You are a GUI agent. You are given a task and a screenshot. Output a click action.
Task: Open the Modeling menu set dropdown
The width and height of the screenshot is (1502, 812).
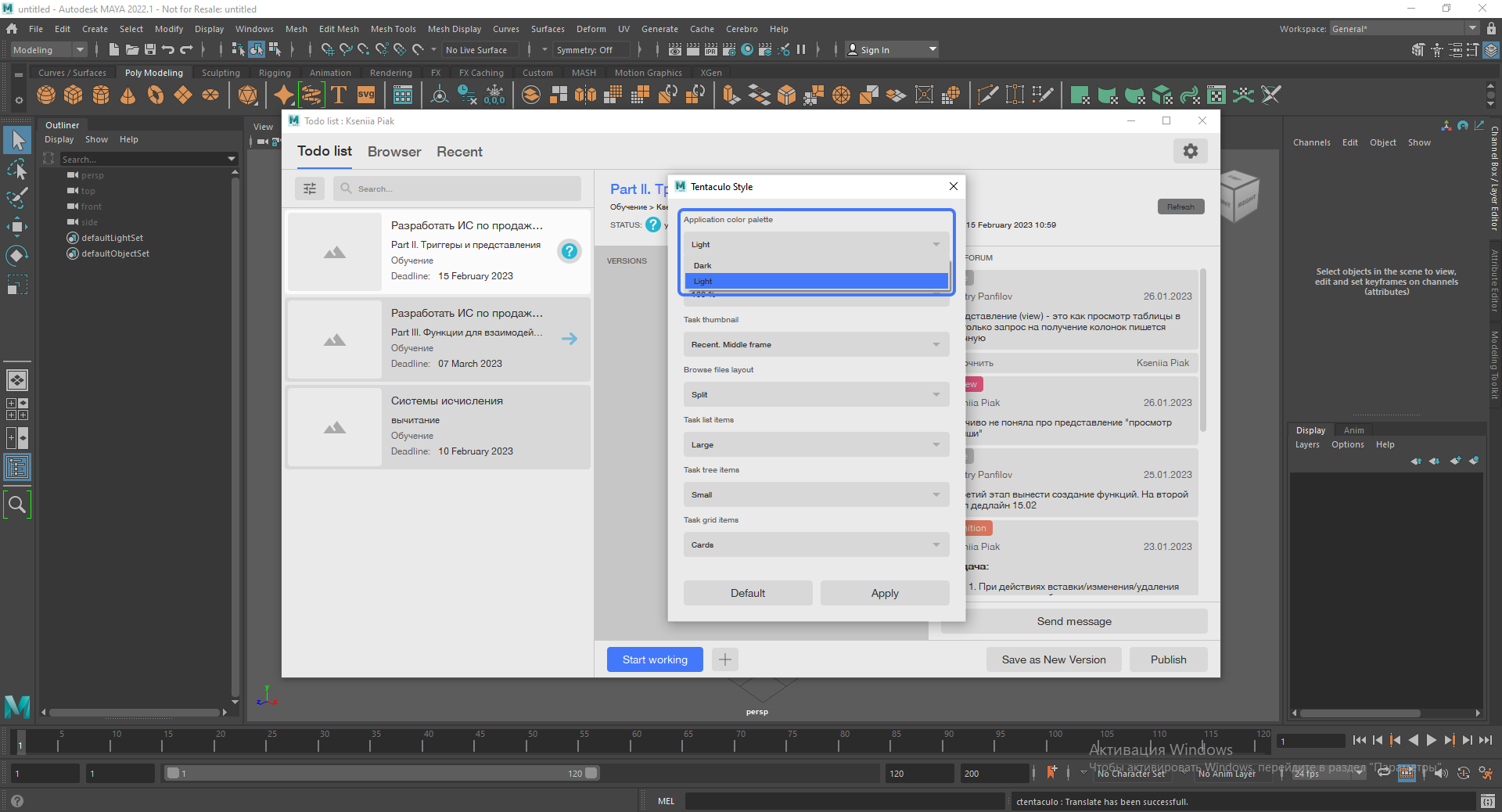49,50
